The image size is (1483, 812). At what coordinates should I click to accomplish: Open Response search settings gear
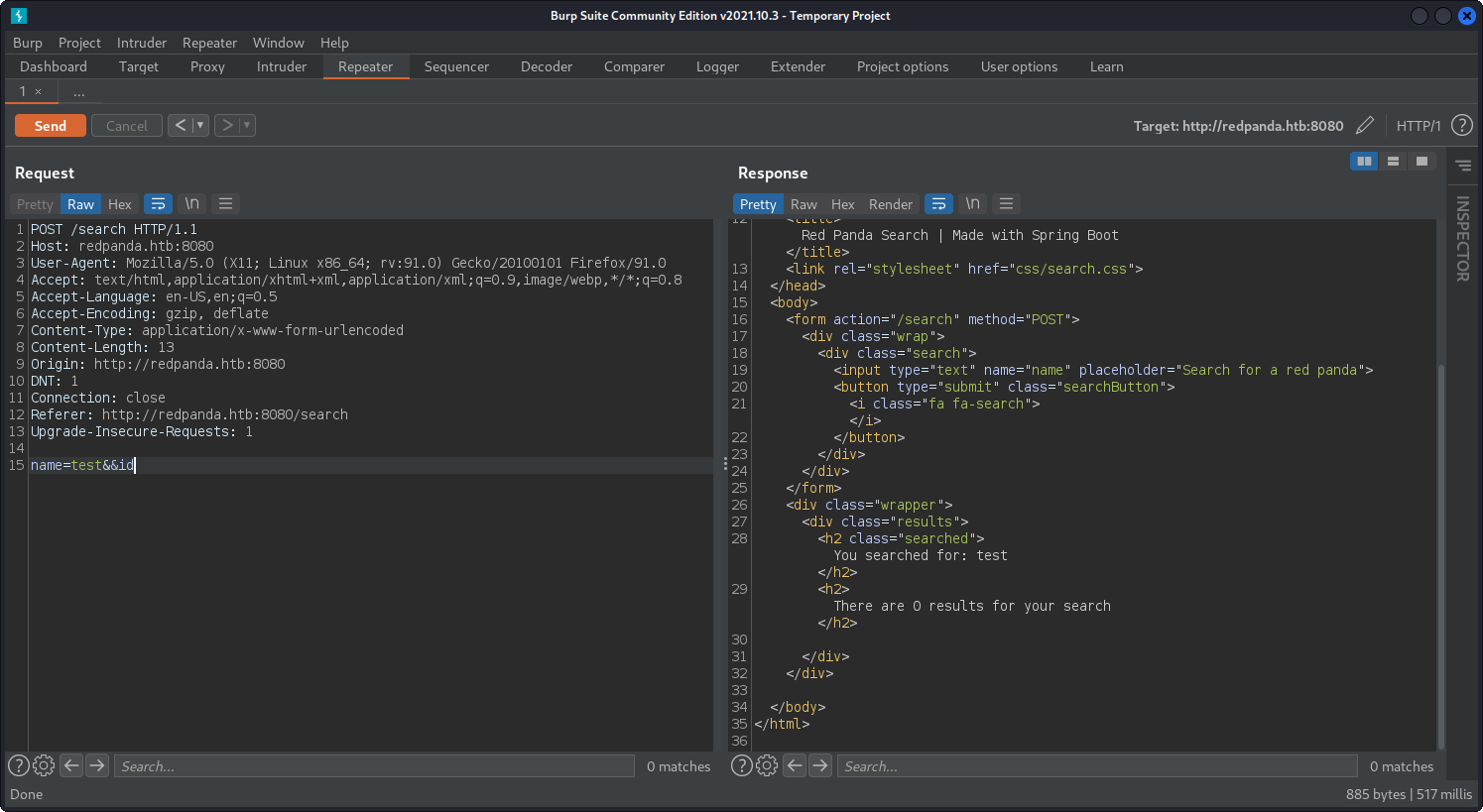767,765
